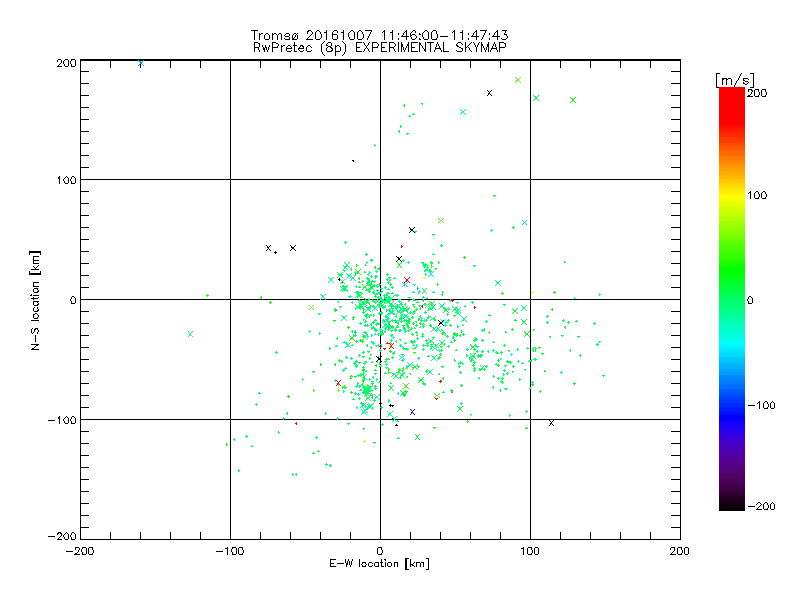Select the N-S location [km] axis label

coord(35,300)
